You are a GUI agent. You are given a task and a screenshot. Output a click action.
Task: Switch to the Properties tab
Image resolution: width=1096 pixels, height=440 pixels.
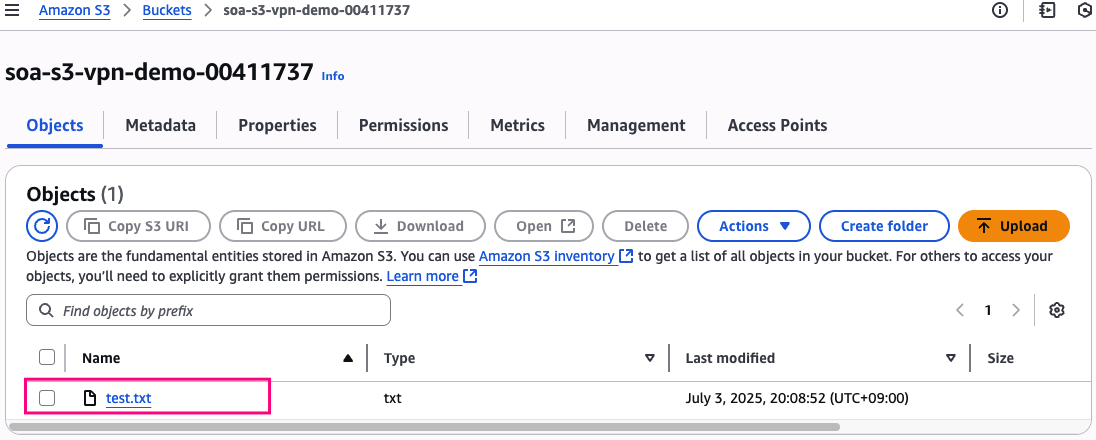277,125
